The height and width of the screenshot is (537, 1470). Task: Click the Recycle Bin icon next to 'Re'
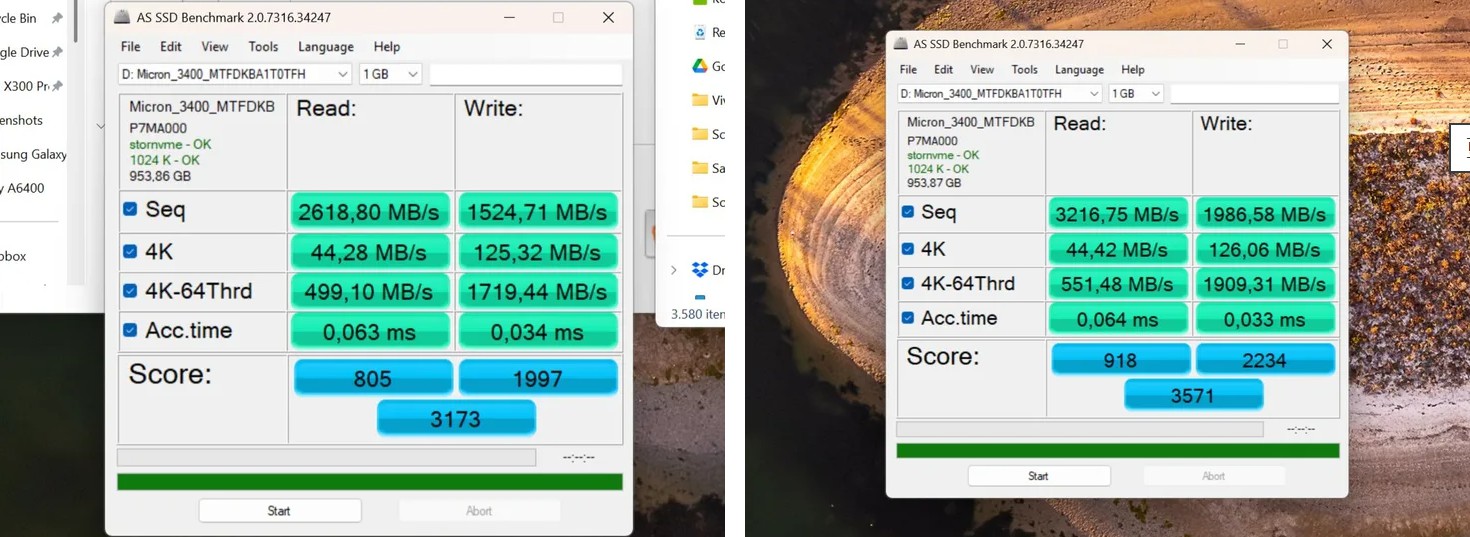point(700,33)
